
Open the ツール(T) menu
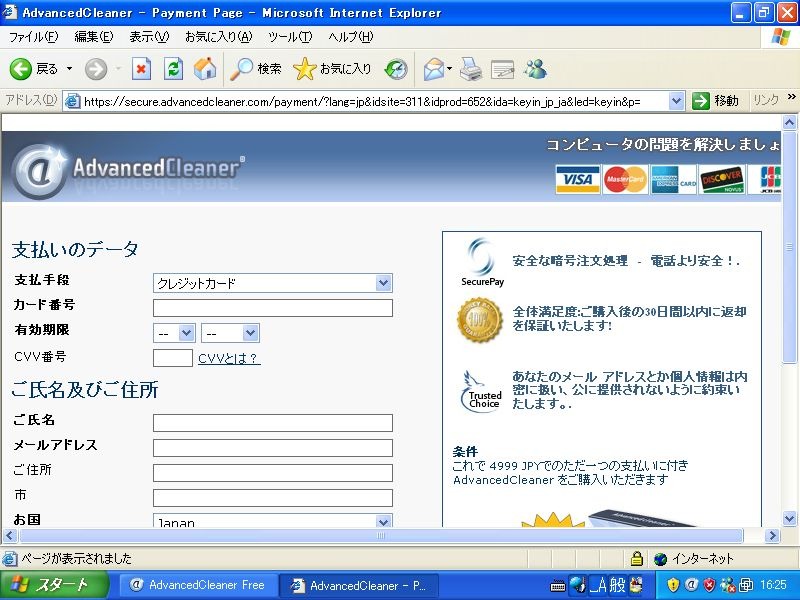290,37
